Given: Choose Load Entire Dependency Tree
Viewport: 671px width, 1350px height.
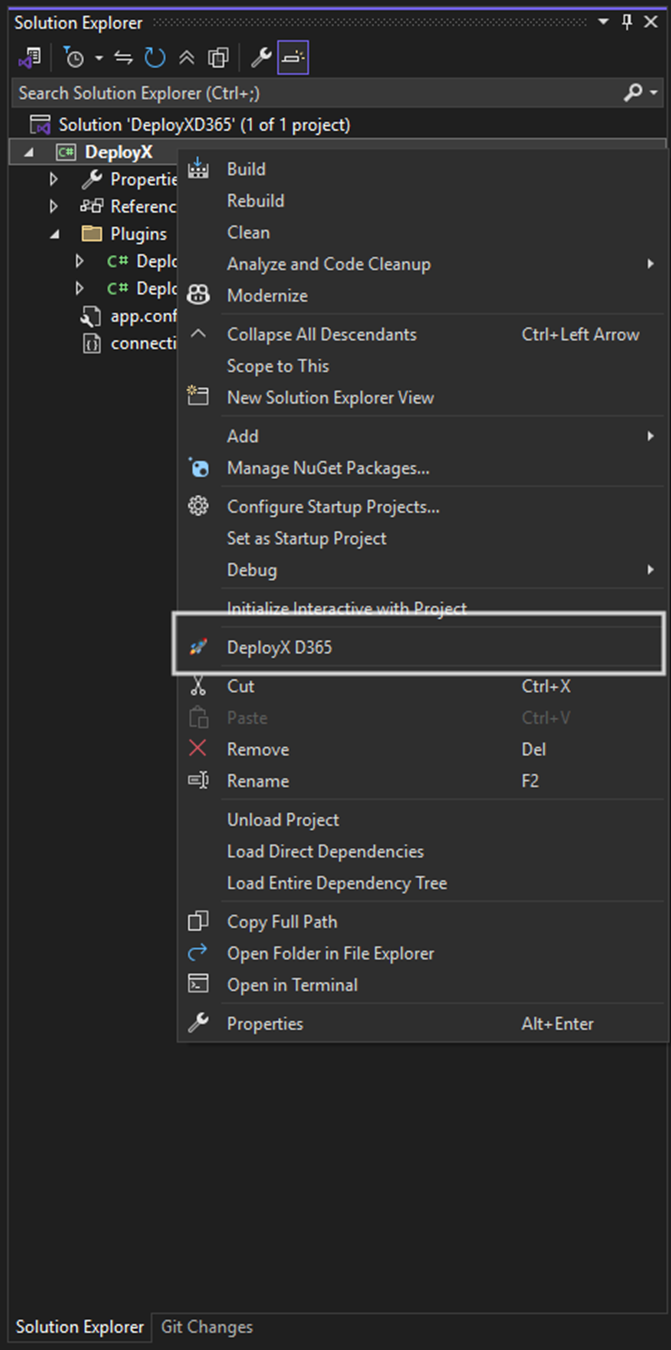Looking at the screenshot, I should pyautogui.click(x=337, y=883).
